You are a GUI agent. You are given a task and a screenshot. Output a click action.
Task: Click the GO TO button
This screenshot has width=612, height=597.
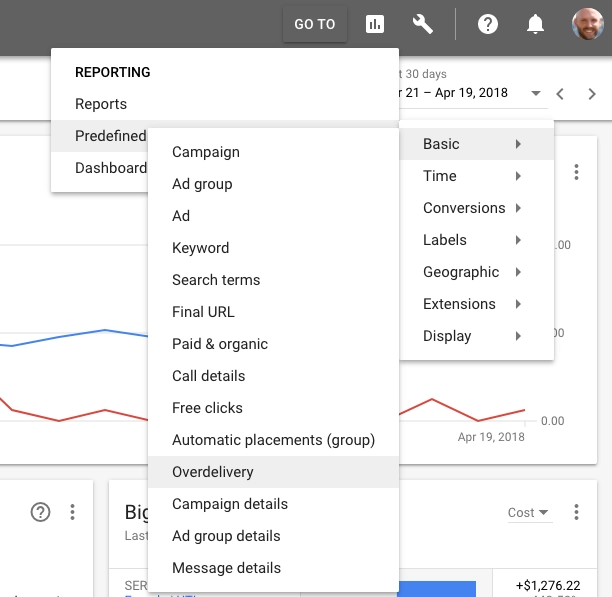click(x=315, y=24)
